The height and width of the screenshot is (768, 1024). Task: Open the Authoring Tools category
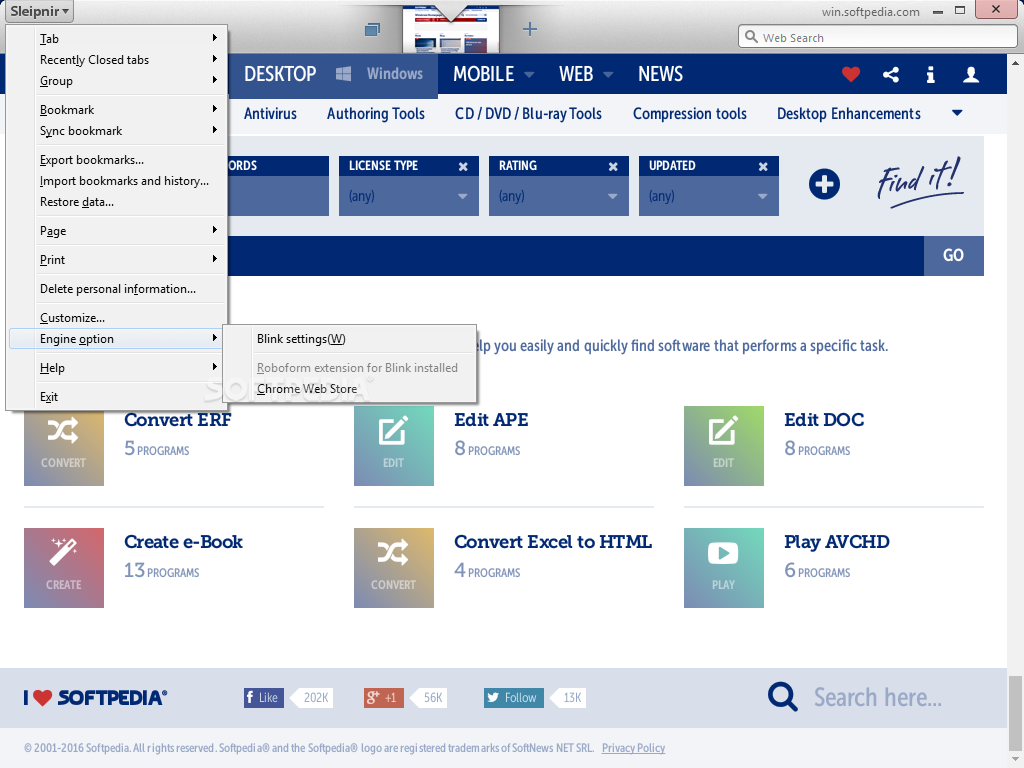coord(376,114)
